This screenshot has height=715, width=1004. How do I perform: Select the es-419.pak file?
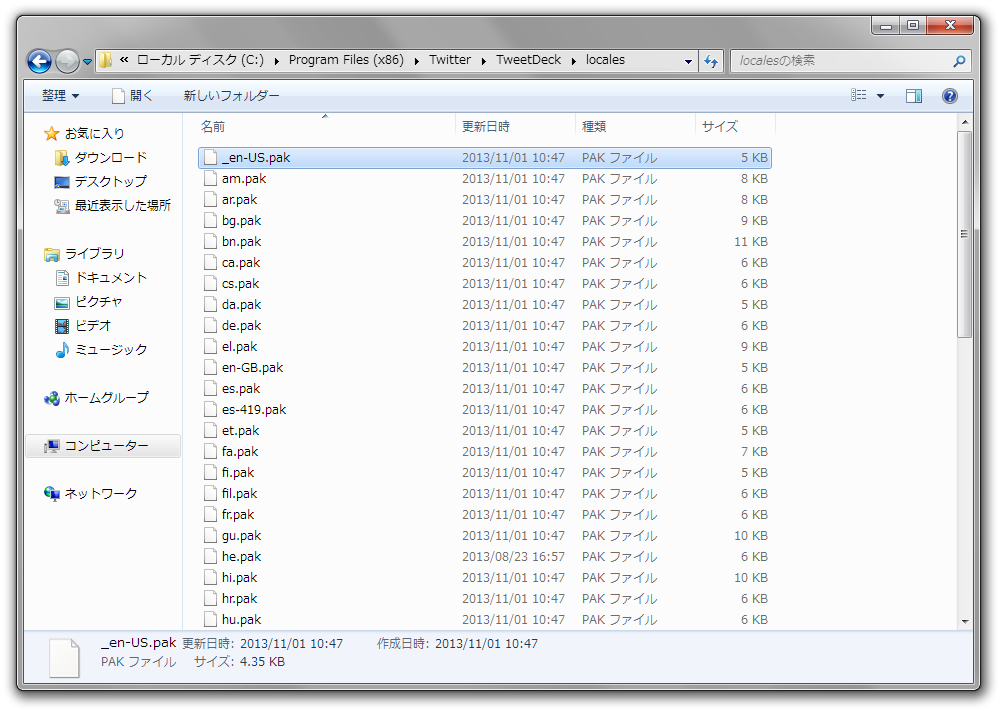click(x=485, y=410)
